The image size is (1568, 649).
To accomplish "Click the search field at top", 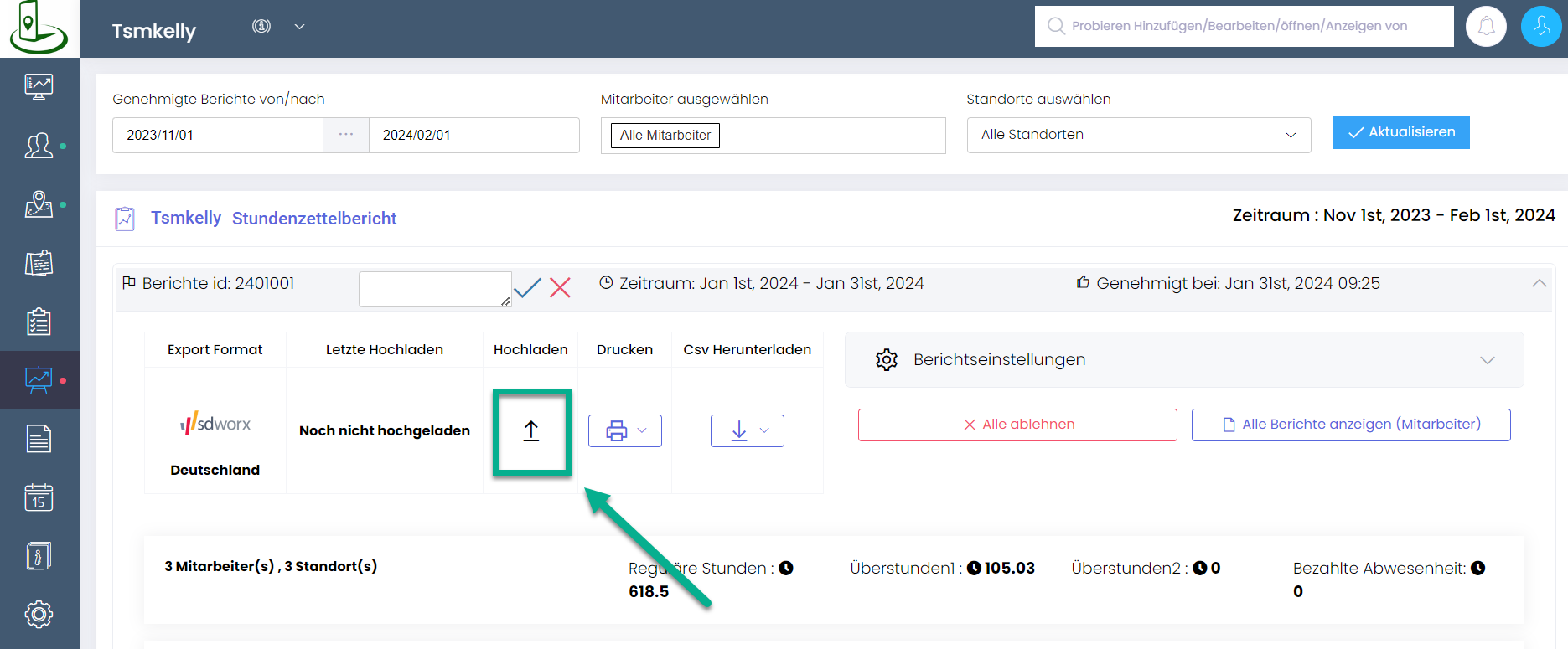I will [x=1244, y=26].
